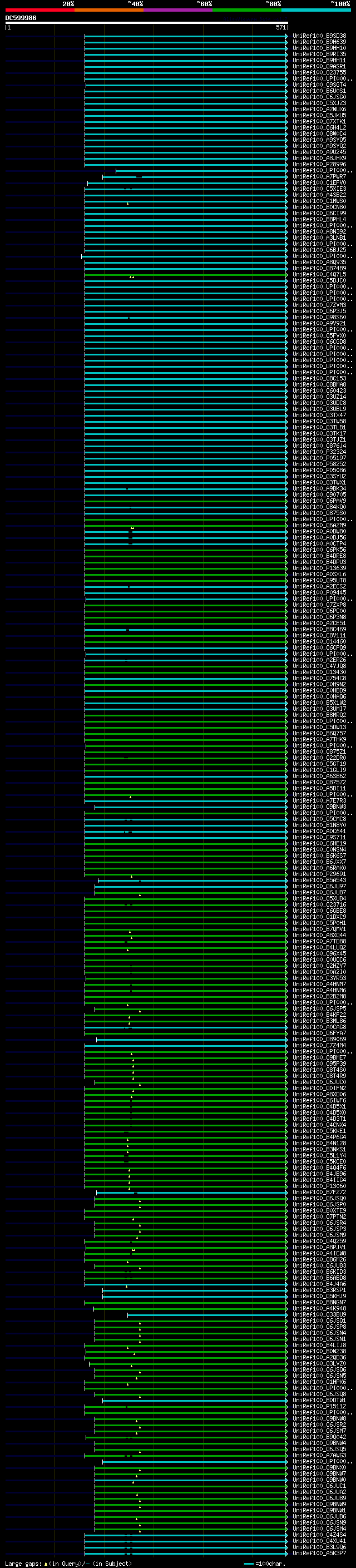Follow the UniRef100_A7PWR7 link

pyautogui.click(x=319, y=176)
